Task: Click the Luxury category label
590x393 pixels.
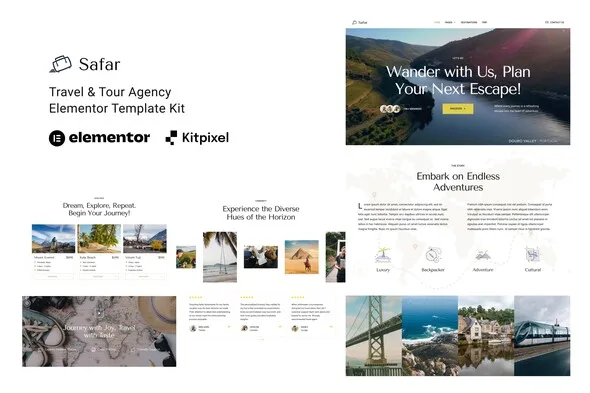Action: [x=383, y=270]
